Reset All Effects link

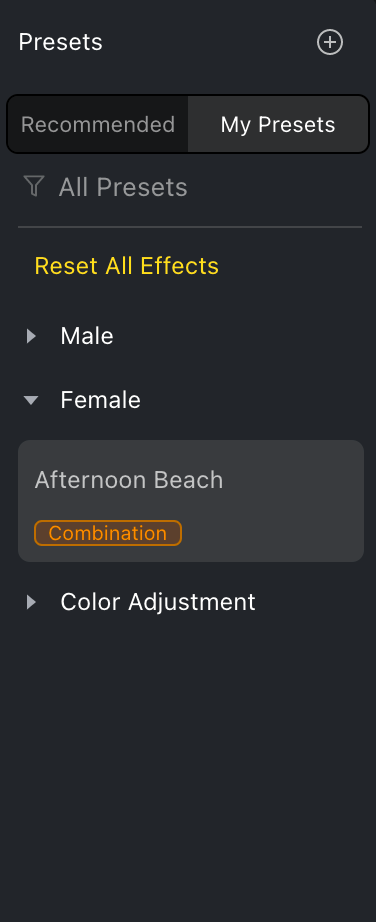(x=127, y=266)
